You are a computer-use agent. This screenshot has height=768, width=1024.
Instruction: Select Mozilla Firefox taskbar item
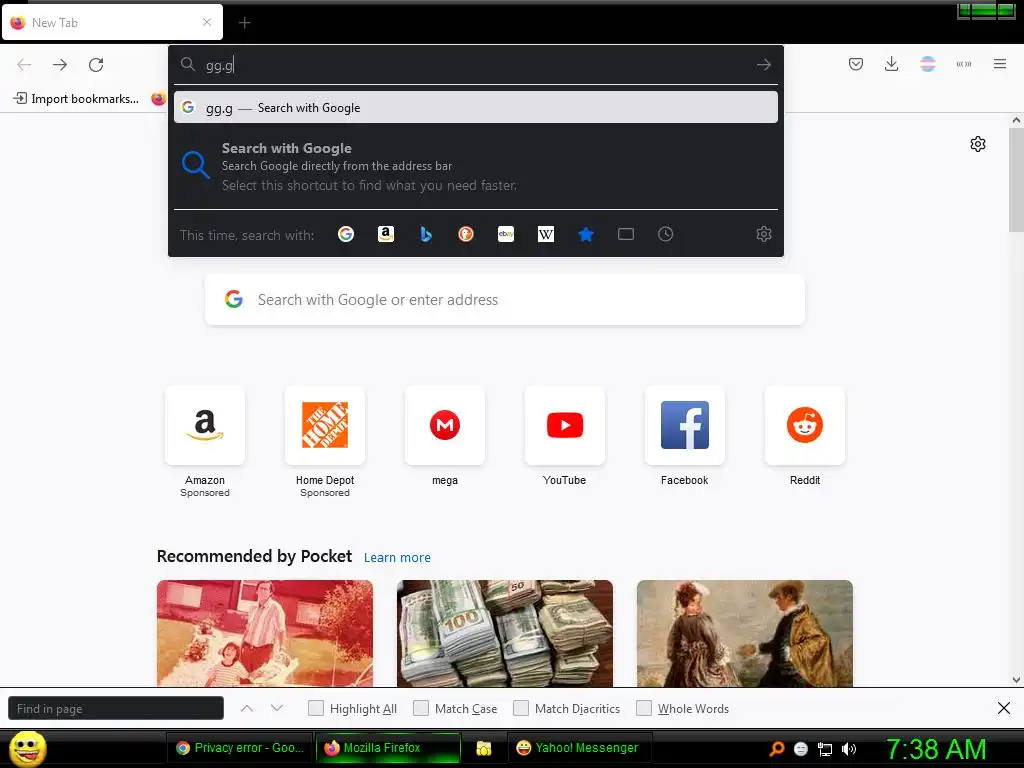388,748
